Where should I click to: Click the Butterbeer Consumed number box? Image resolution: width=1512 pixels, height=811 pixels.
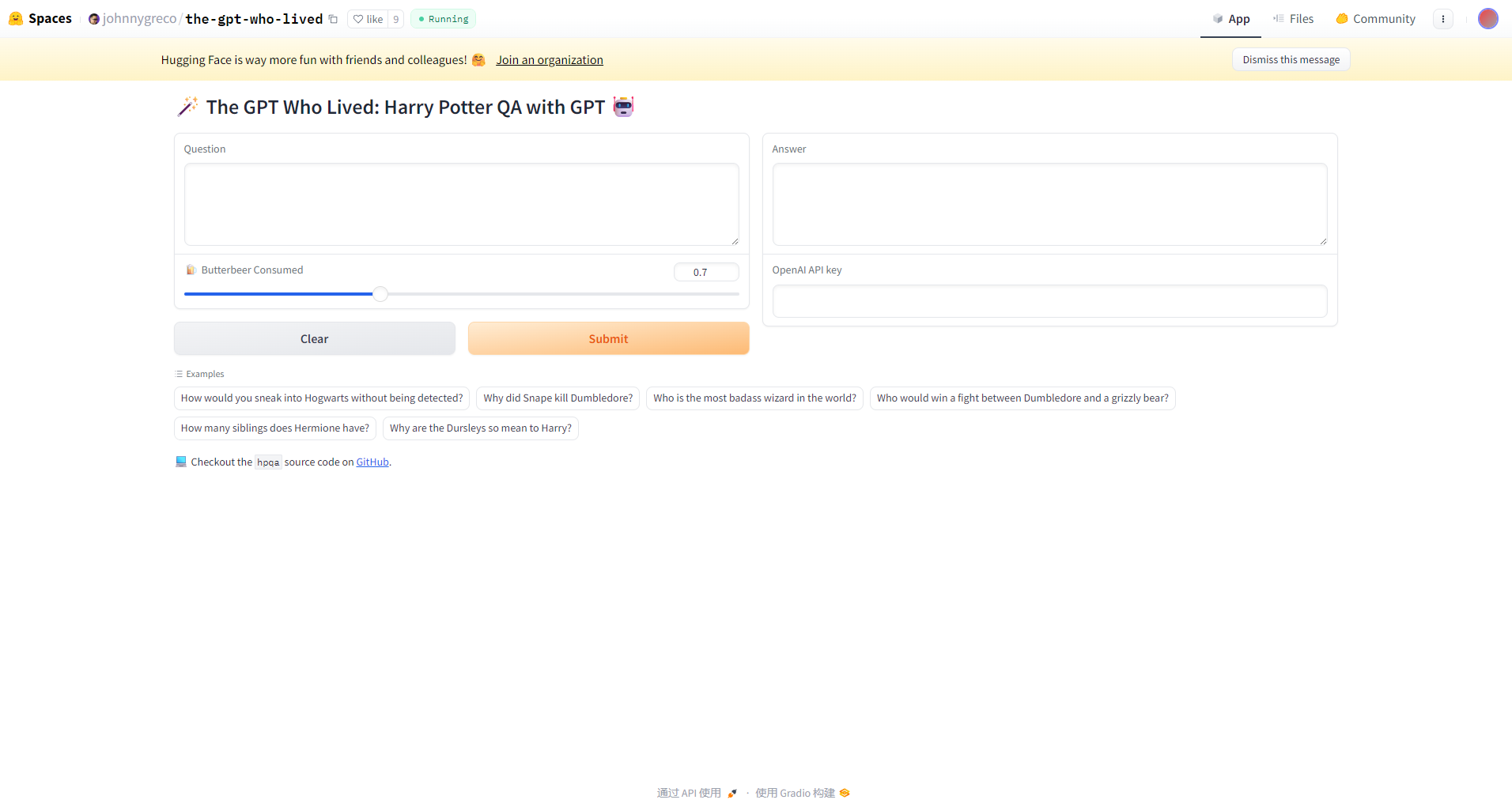point(705,272)
